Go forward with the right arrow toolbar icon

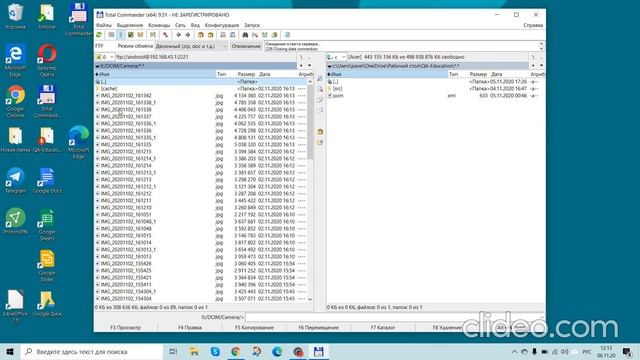point(188,35)
